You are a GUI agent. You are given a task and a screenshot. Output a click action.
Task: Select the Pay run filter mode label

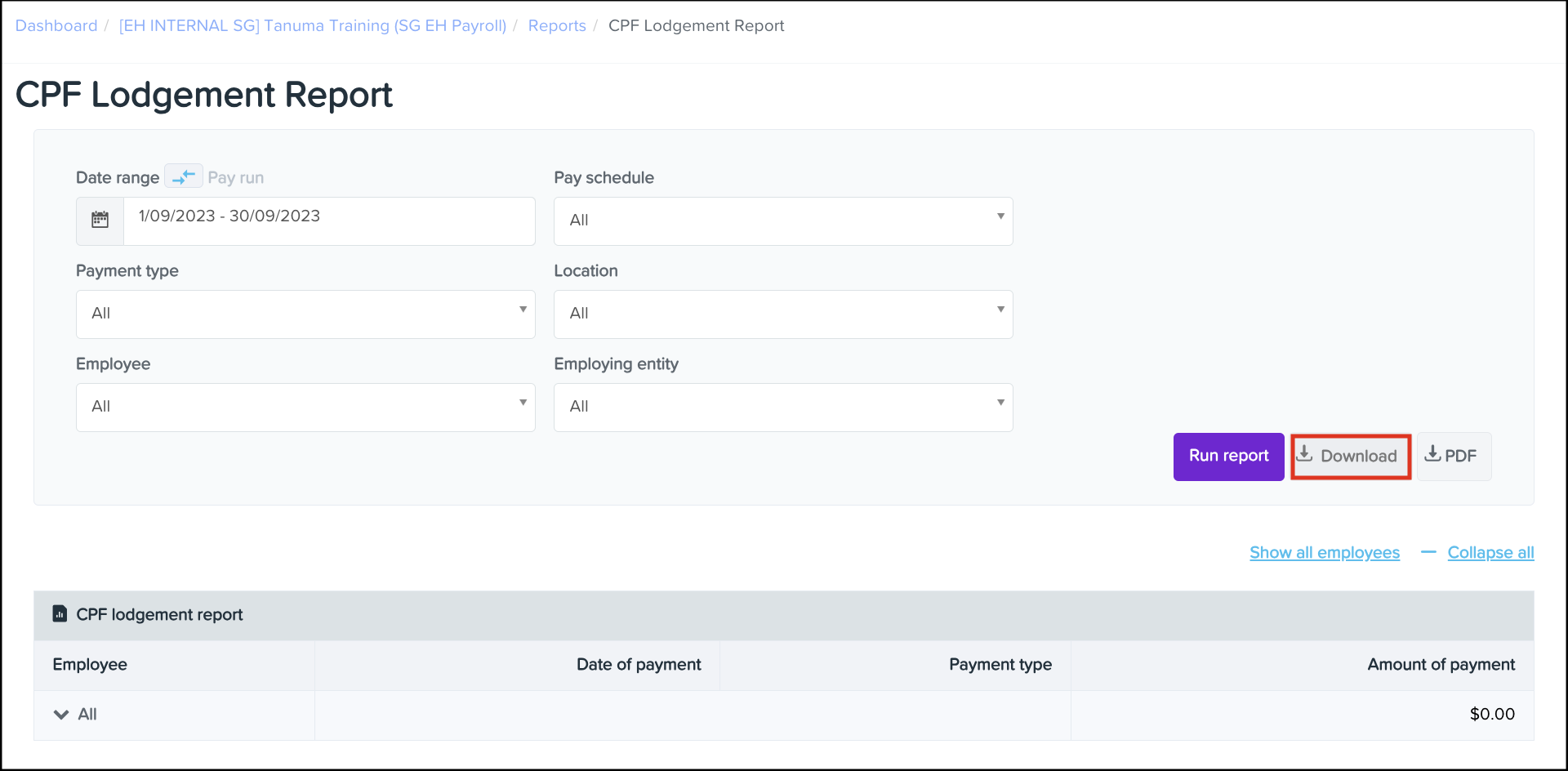pyautogui.click(x=236, y=178)
